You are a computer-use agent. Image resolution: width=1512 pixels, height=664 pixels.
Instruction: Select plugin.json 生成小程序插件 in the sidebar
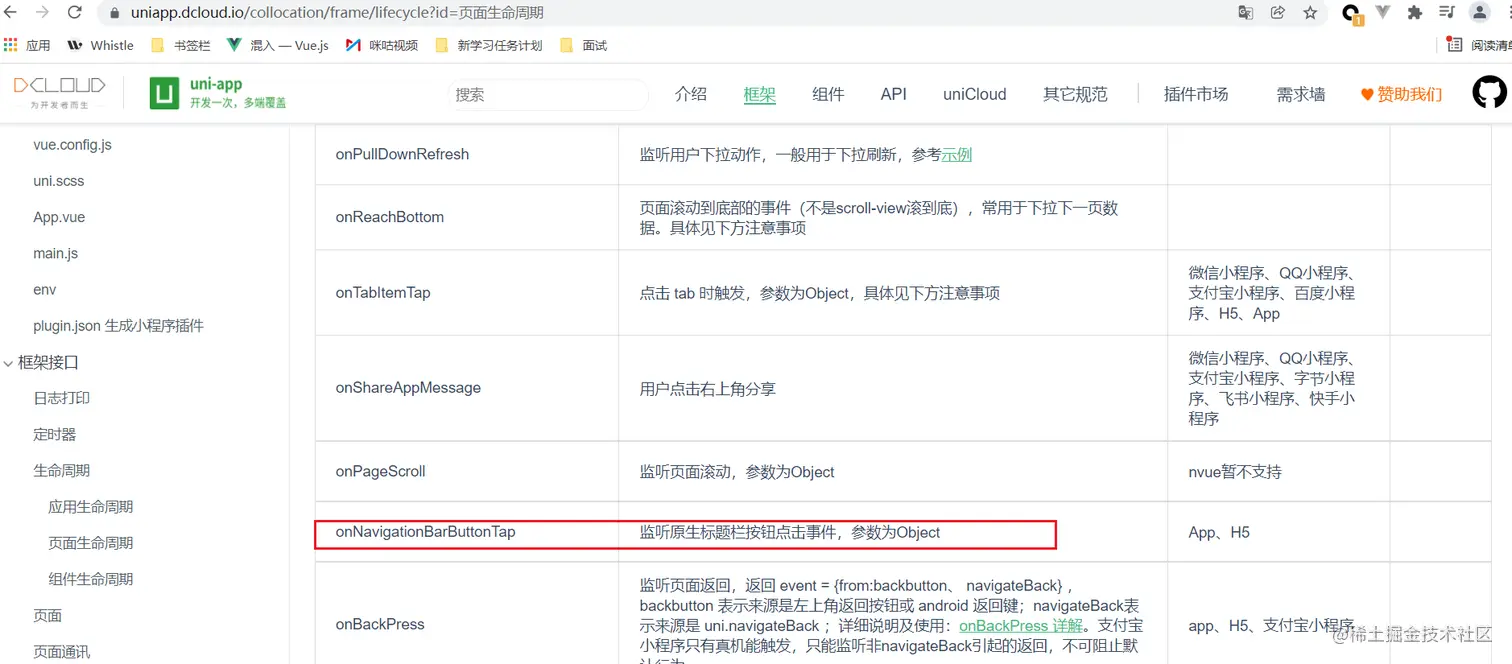point(118,326)
